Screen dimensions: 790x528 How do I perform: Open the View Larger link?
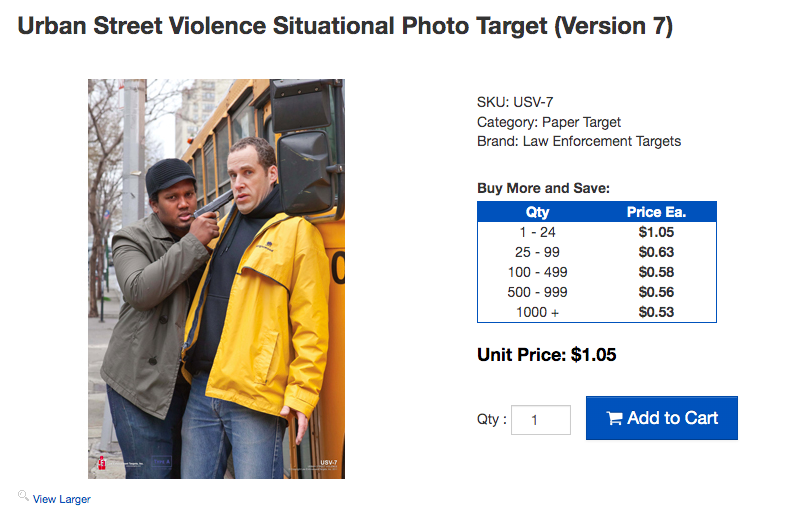62,499
